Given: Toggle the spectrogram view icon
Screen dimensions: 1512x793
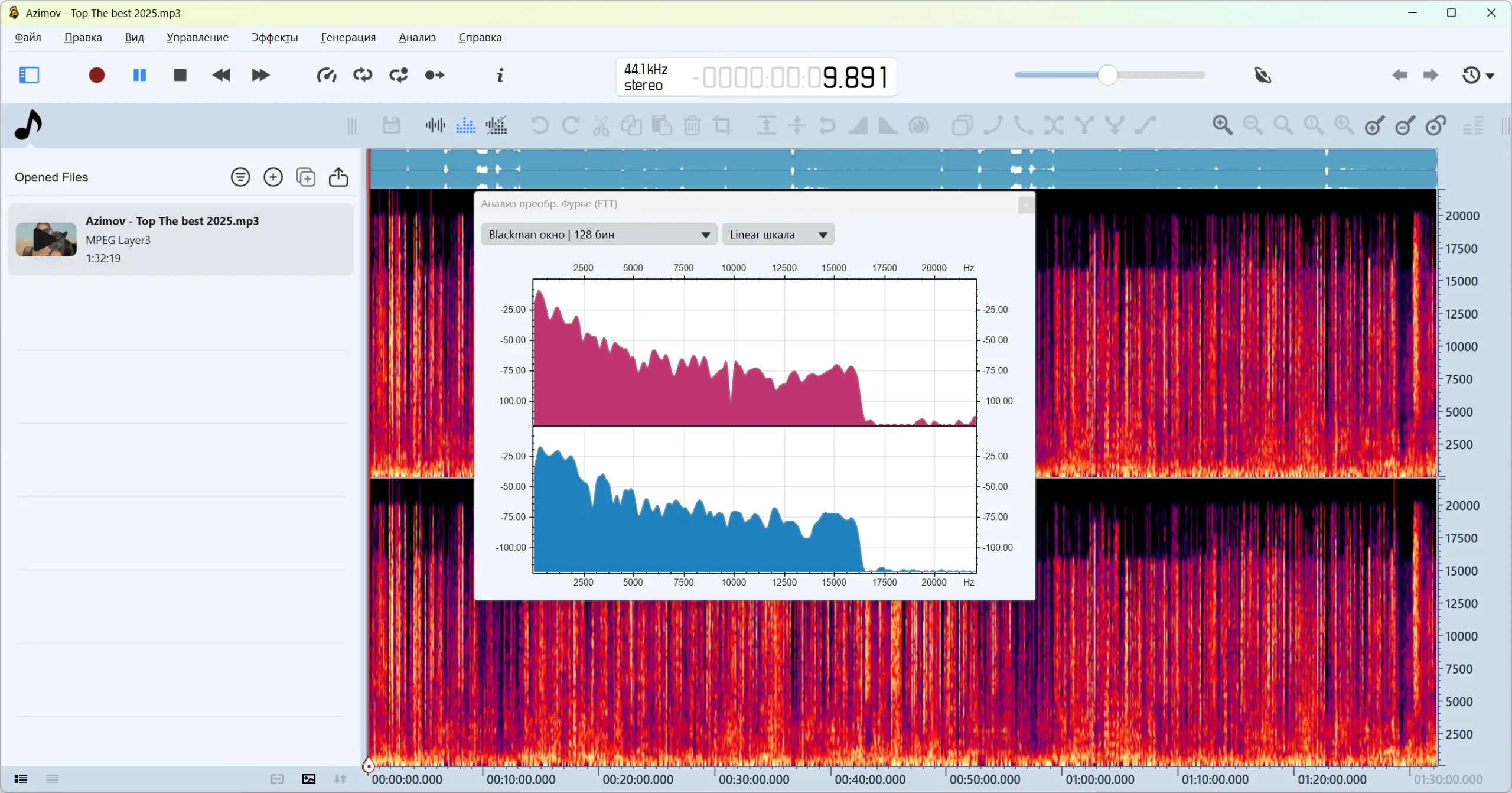Looking at the screenshot, I should [x=466, y=125].
